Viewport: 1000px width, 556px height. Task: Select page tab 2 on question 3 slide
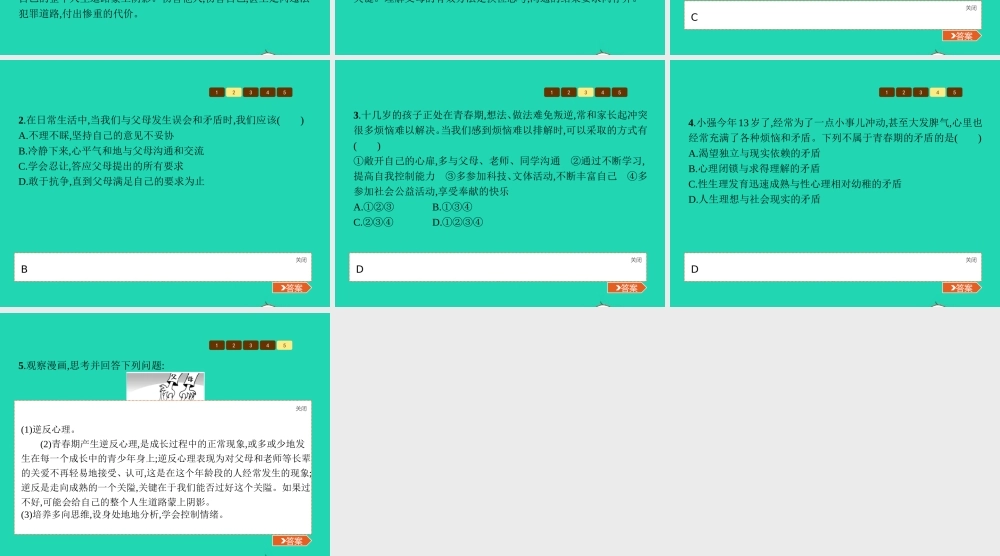coord(569,92)
